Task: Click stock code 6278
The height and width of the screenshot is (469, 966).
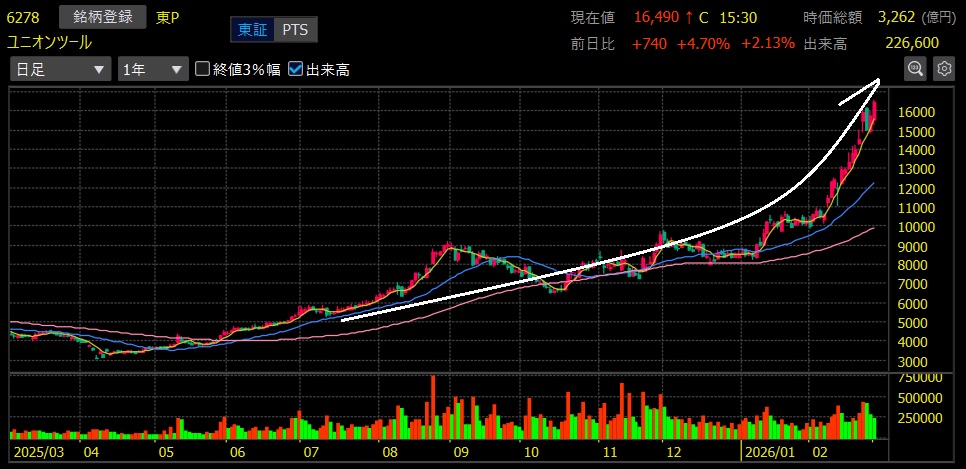Action: pos(23,17)
